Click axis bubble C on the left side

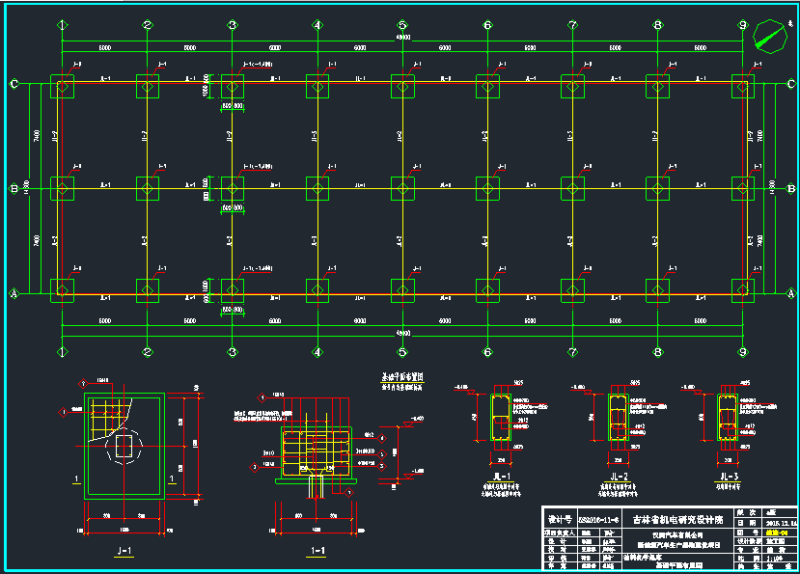13,85
